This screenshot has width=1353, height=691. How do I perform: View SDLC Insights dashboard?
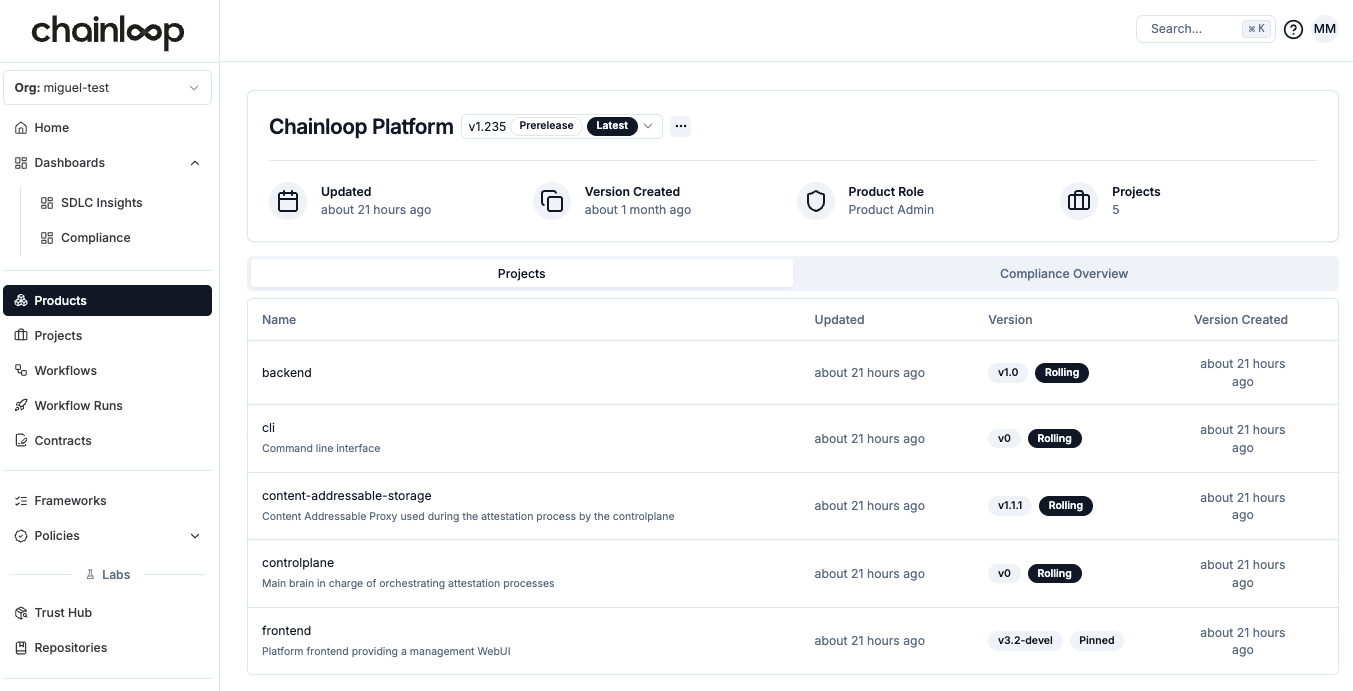click(102, 202)
